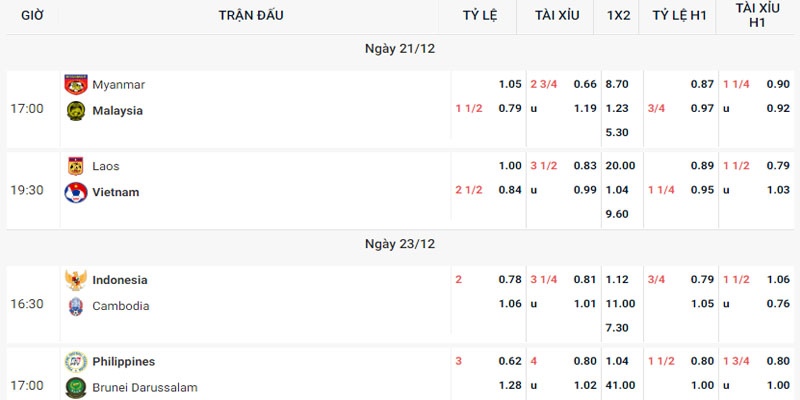Click the Brunei Darussalam crest icon
The image size is (800, 400).
click(x=75, y=387)
